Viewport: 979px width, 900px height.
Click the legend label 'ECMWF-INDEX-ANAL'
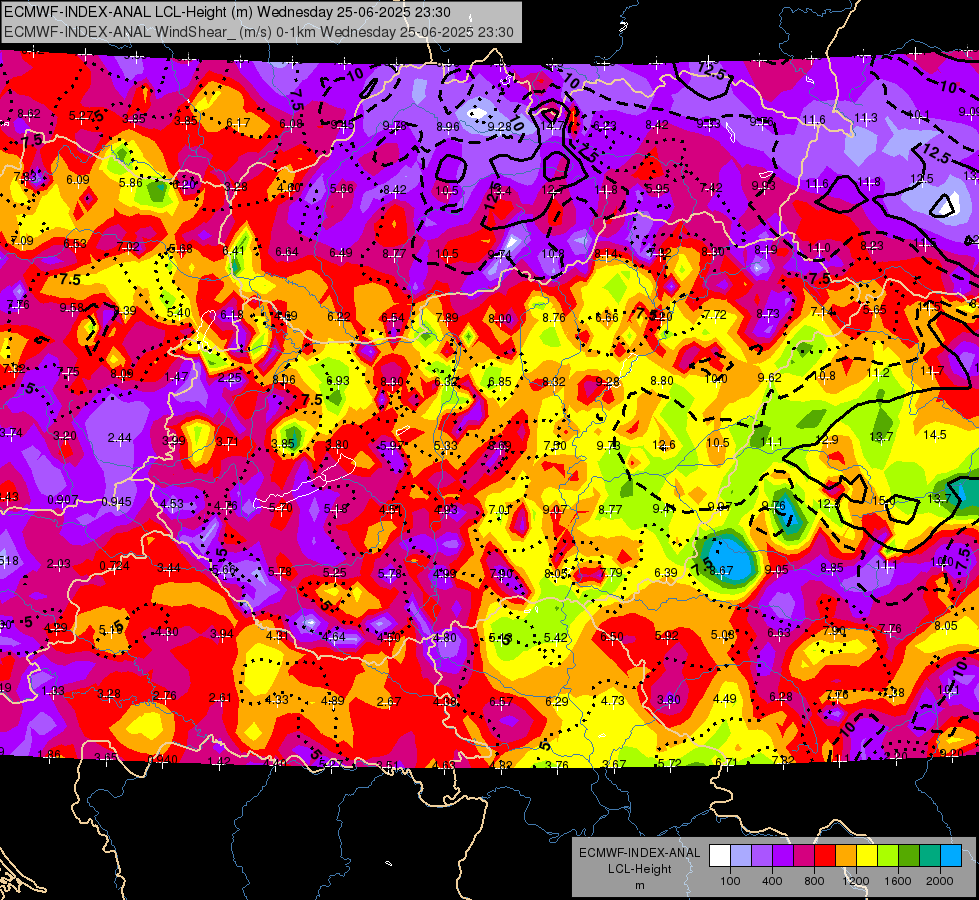[639, 853]
